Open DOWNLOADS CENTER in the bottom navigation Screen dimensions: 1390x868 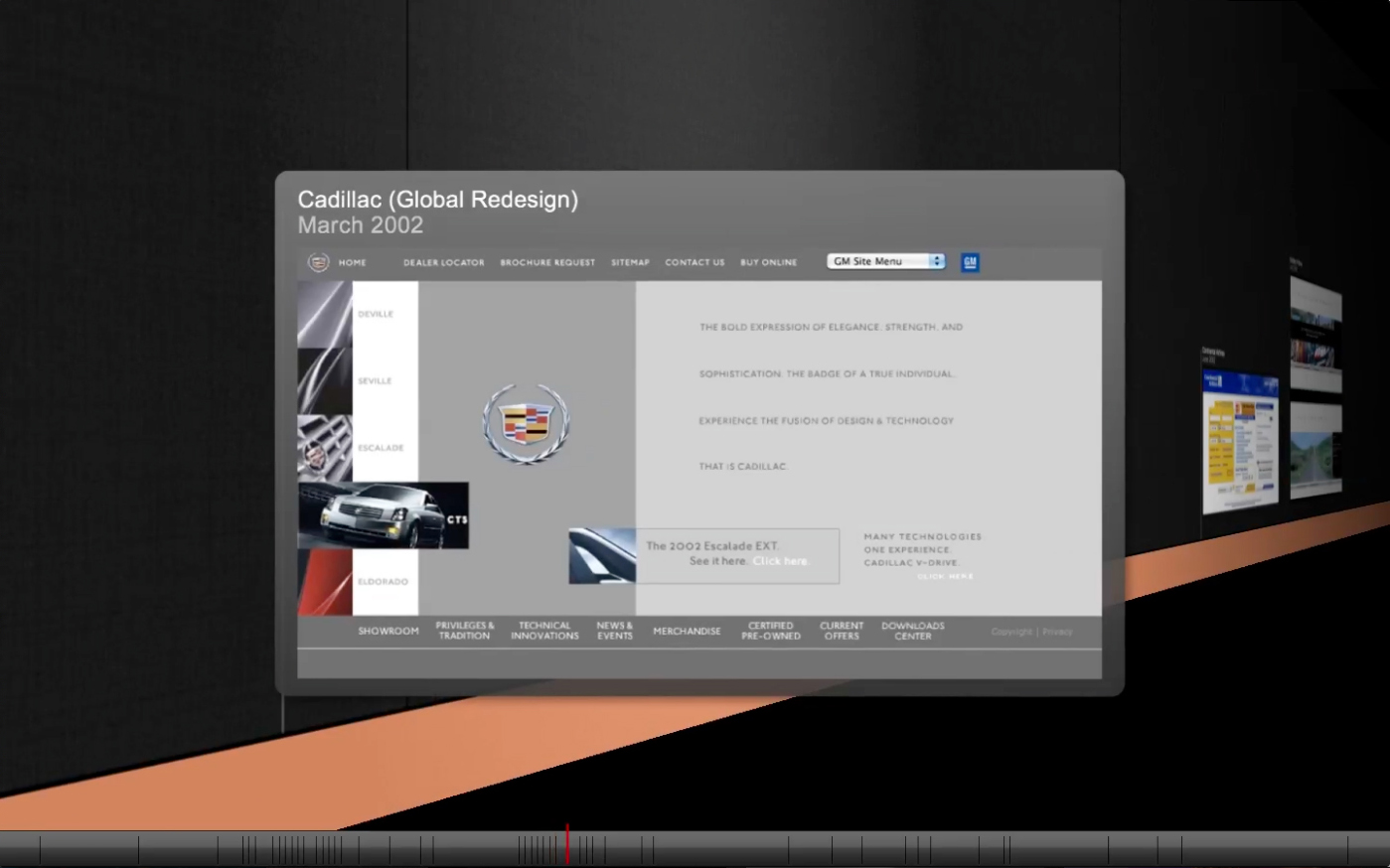pyautogui.click(x=913, y=631)
